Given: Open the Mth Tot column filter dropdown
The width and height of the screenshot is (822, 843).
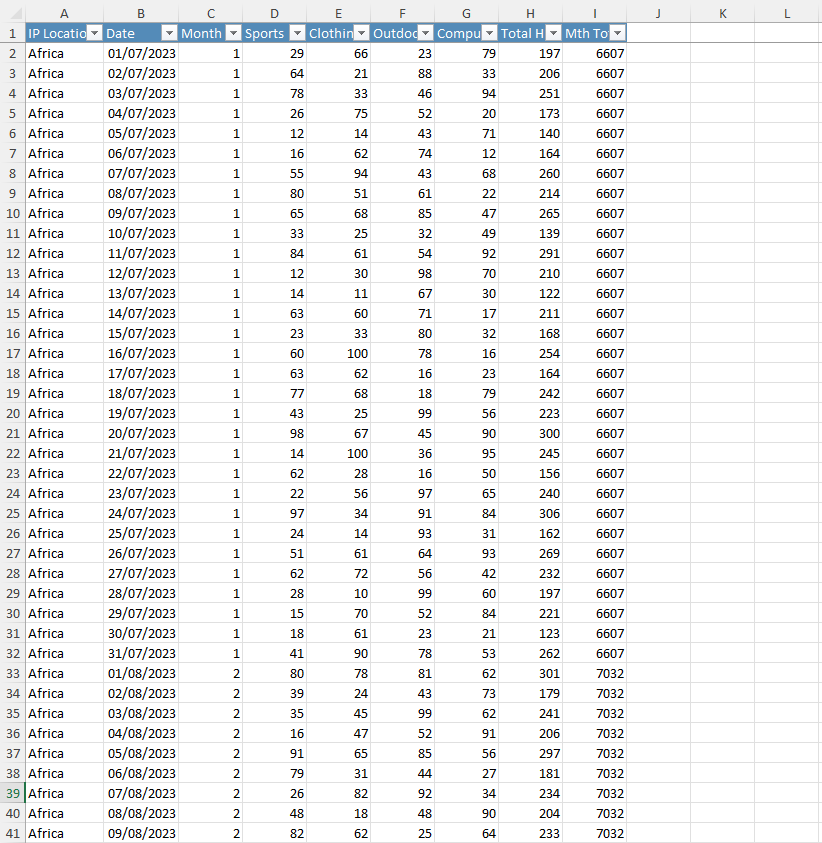Looking at the screenshot, I should coord(617,33).
